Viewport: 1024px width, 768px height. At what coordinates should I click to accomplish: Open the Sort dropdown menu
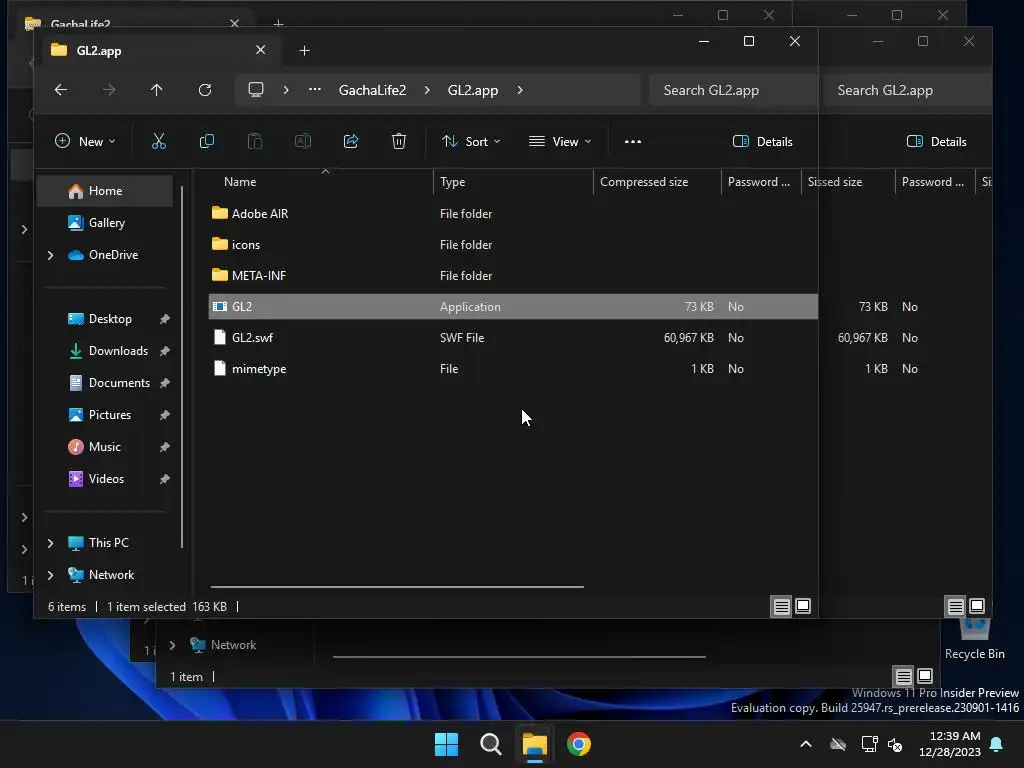click(471, 142)
